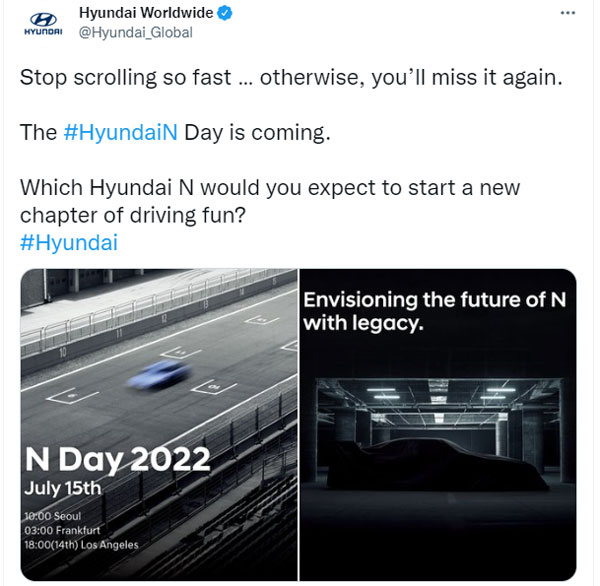Viewport: 600px width, 586px height.
Task: Click the Hyundai logo profile avatar
Action: [x=41, y=24]
